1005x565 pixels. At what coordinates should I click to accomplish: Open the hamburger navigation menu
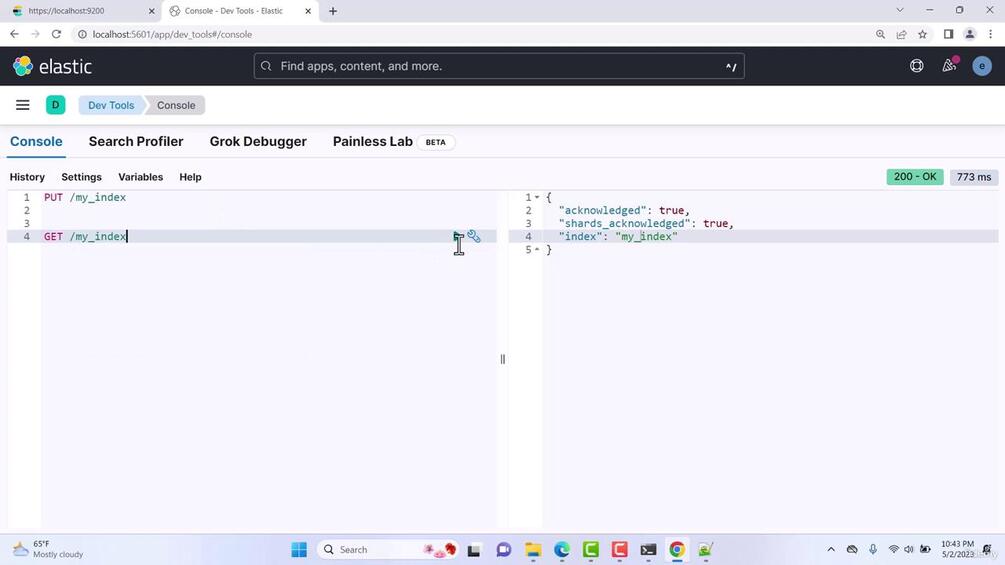coord(22,105)
